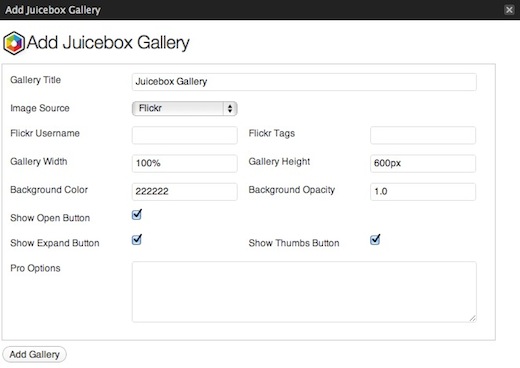Click the Juicebox hexagon logo icon
The image size is (520, 368).
click(x=14, y=43)
